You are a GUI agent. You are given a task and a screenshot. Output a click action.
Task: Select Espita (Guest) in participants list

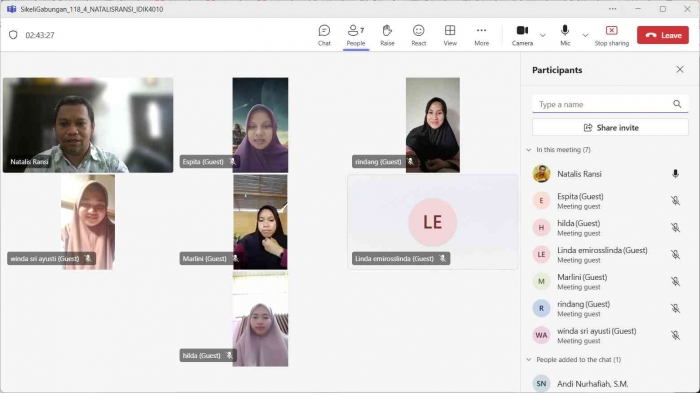(x=610, y=201)
